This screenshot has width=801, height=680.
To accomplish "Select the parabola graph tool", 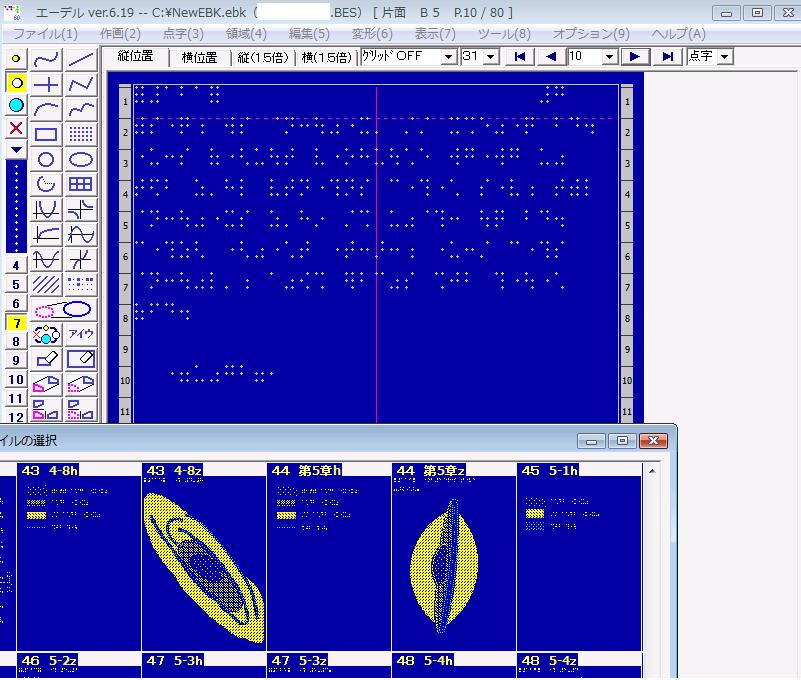I will [46, 209].
